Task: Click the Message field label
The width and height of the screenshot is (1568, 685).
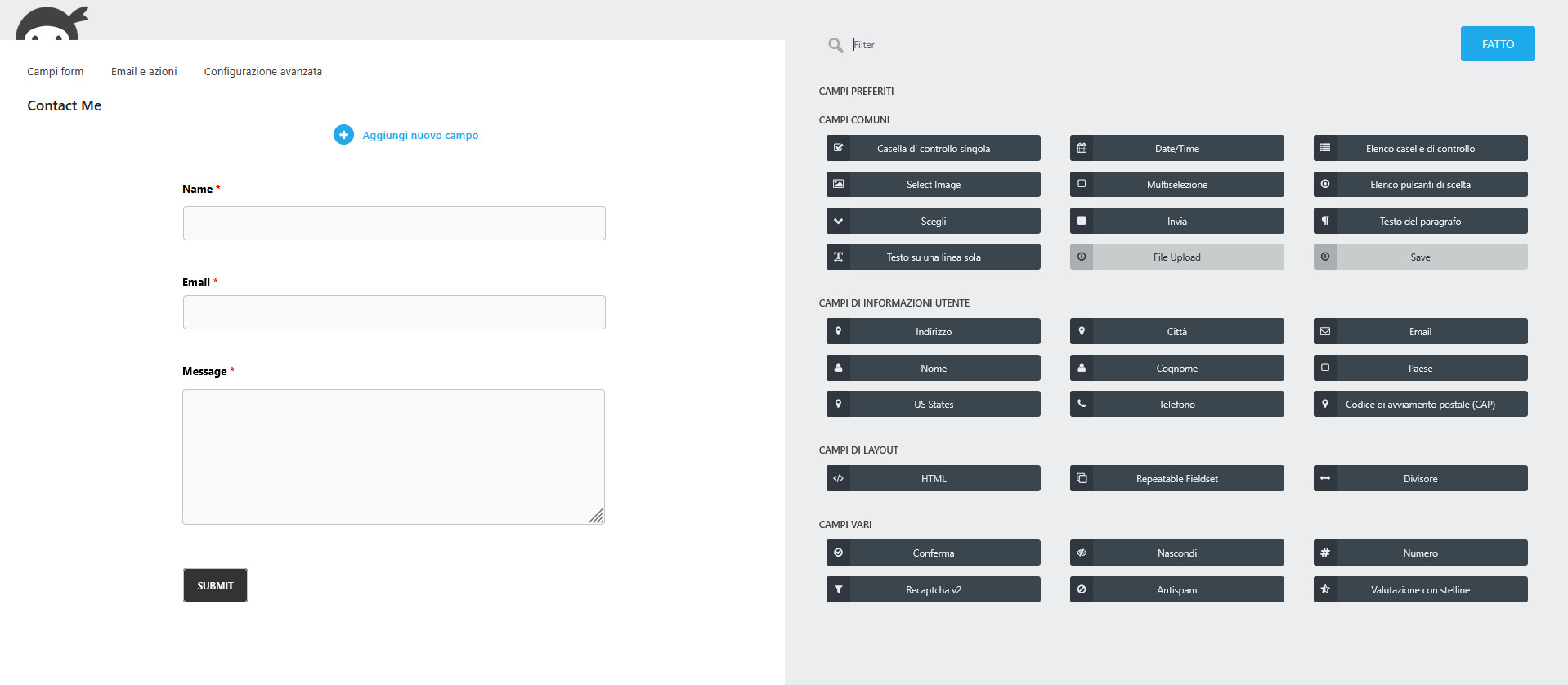Action: pos(204,371)
